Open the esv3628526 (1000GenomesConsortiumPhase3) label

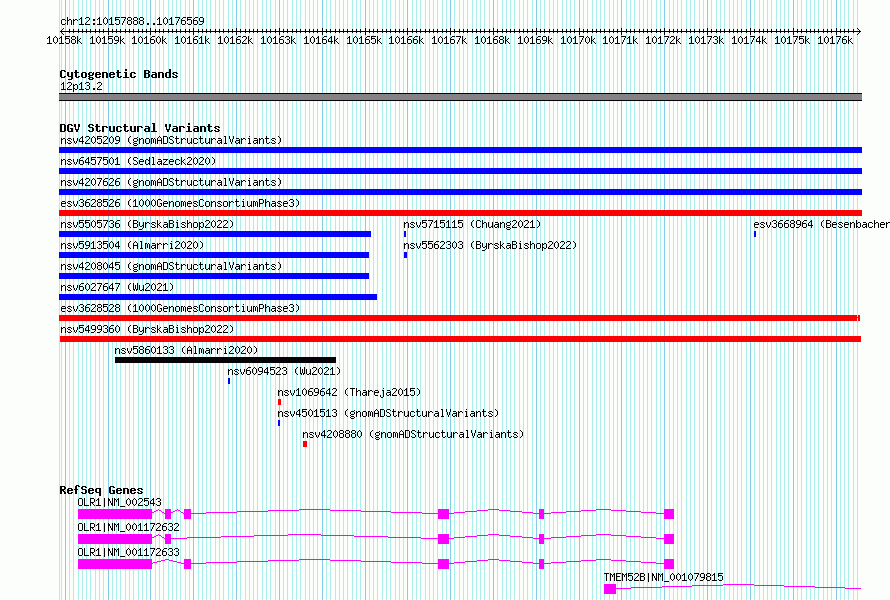180,203
